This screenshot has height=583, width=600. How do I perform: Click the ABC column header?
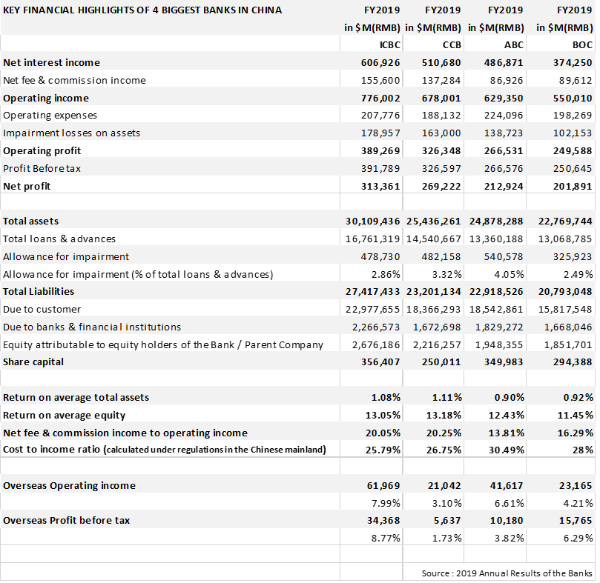click(x=514, y=45)
